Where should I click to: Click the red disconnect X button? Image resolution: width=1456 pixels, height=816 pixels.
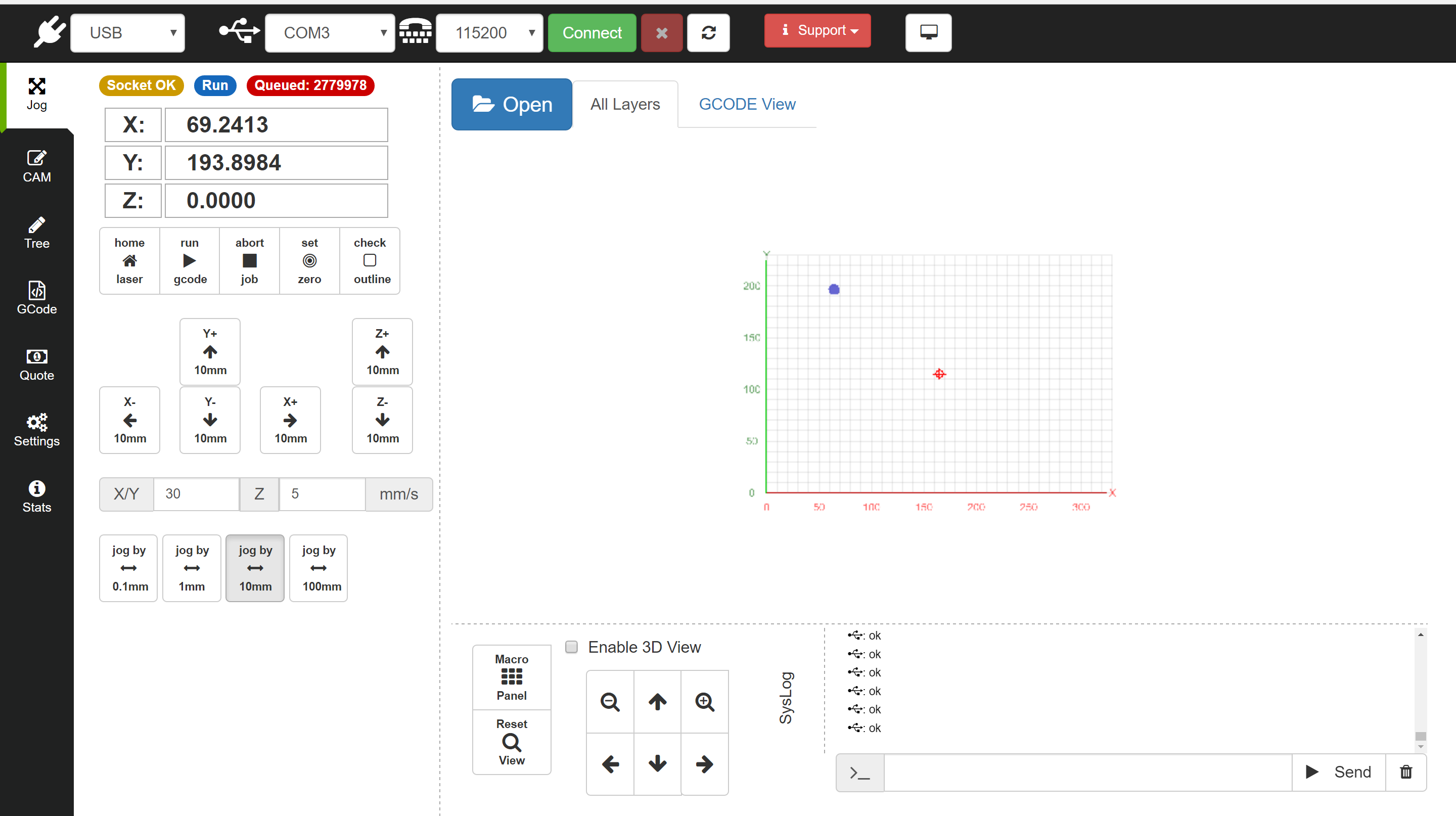pos(662,33)
